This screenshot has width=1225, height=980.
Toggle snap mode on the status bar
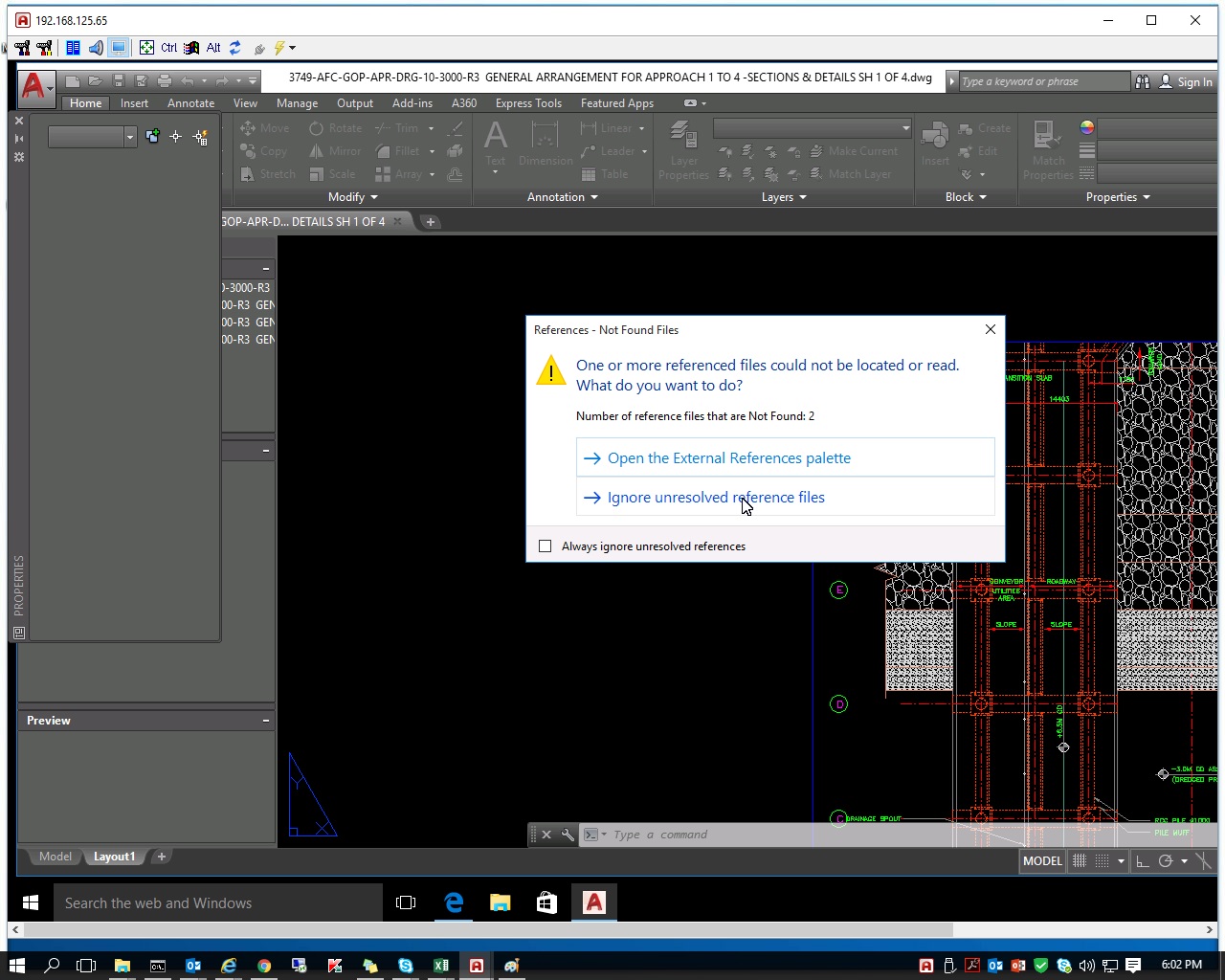[x=1101, y=860]
